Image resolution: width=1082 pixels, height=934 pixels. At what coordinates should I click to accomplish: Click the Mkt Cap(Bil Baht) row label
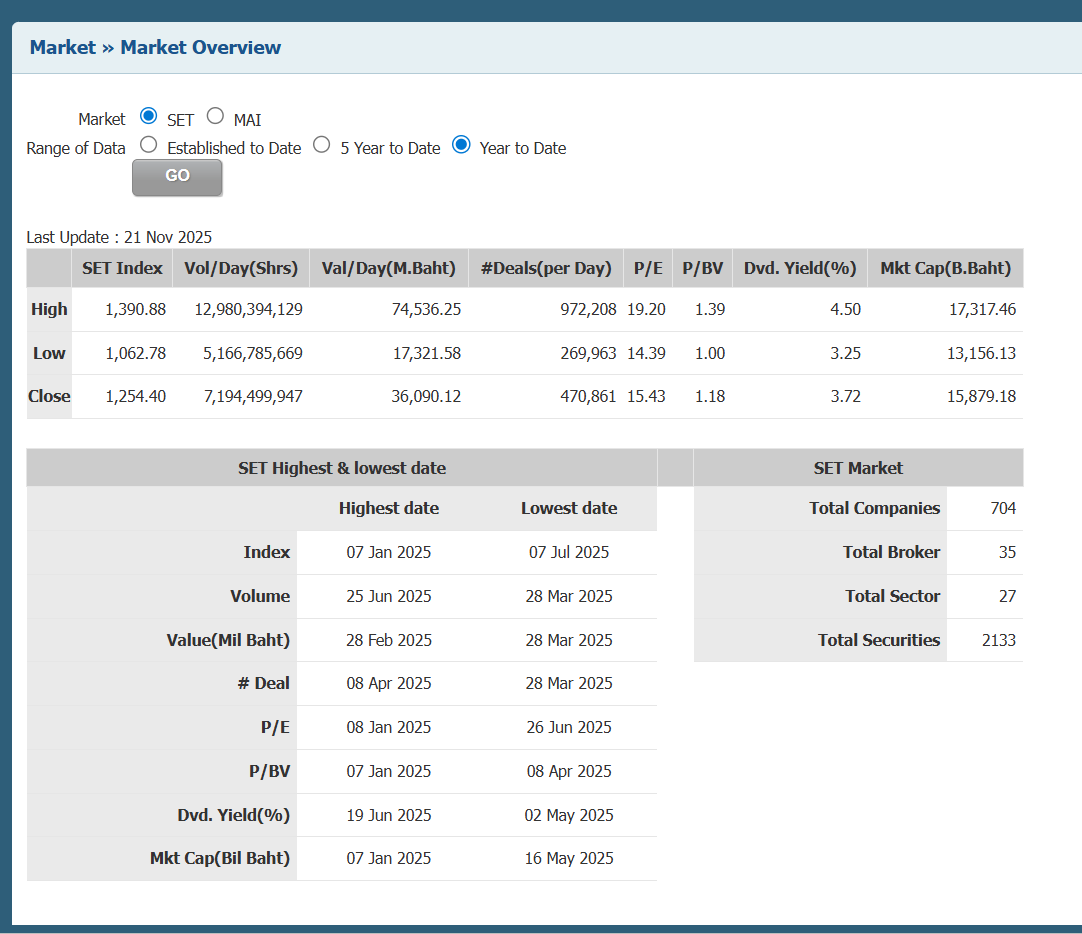point(219,859)
